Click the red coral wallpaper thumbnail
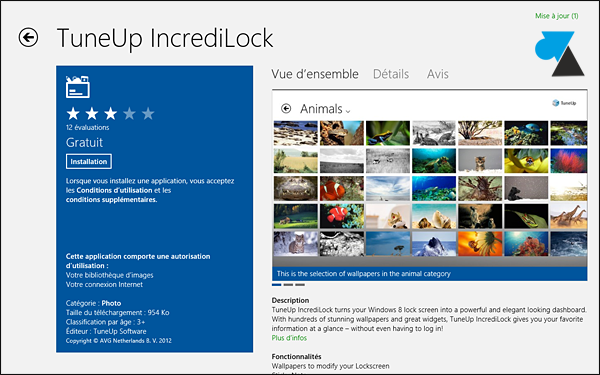 click(569, 161)
